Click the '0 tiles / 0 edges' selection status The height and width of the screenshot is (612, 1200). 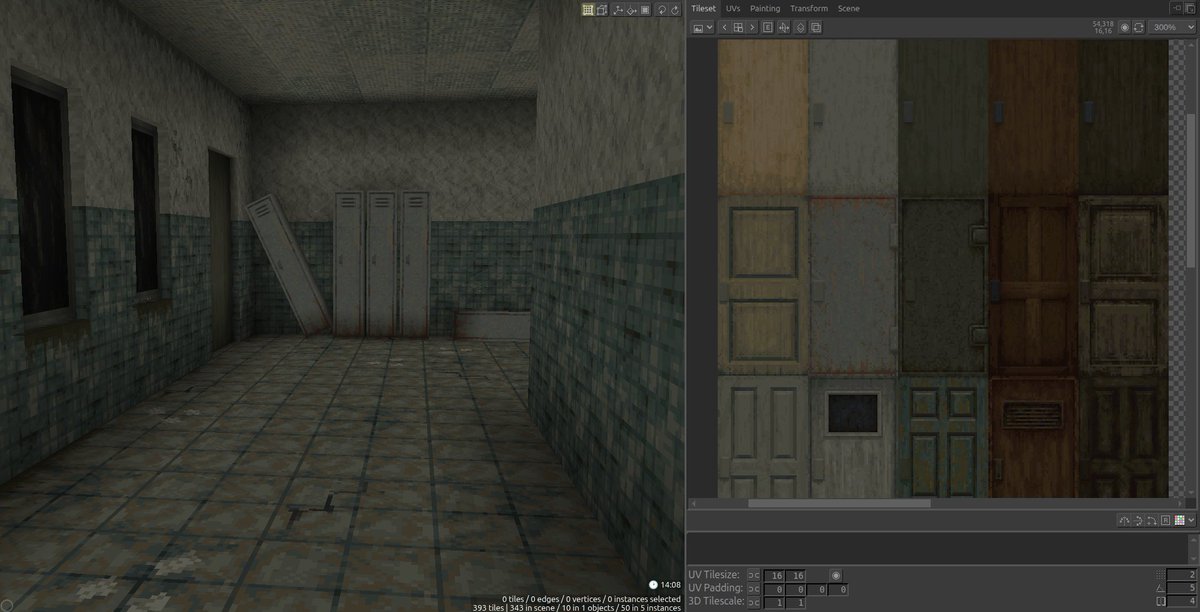pos(591,598)
